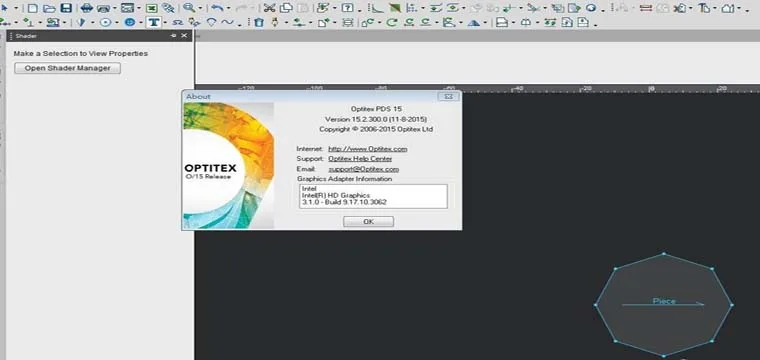The height and width of the screenshot is (360, 760).
Task: Expand dropdown next to pointer tool
Action: click(16, 8)
